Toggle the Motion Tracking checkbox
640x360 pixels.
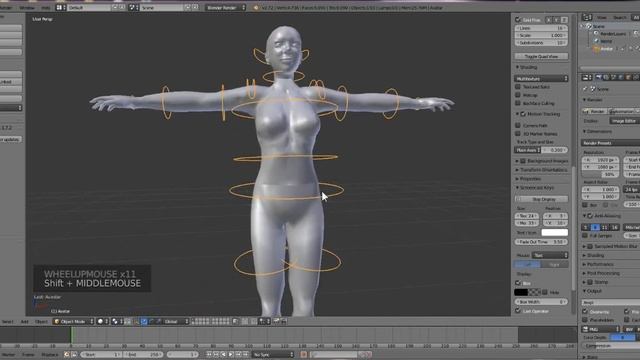pos(523,114)
